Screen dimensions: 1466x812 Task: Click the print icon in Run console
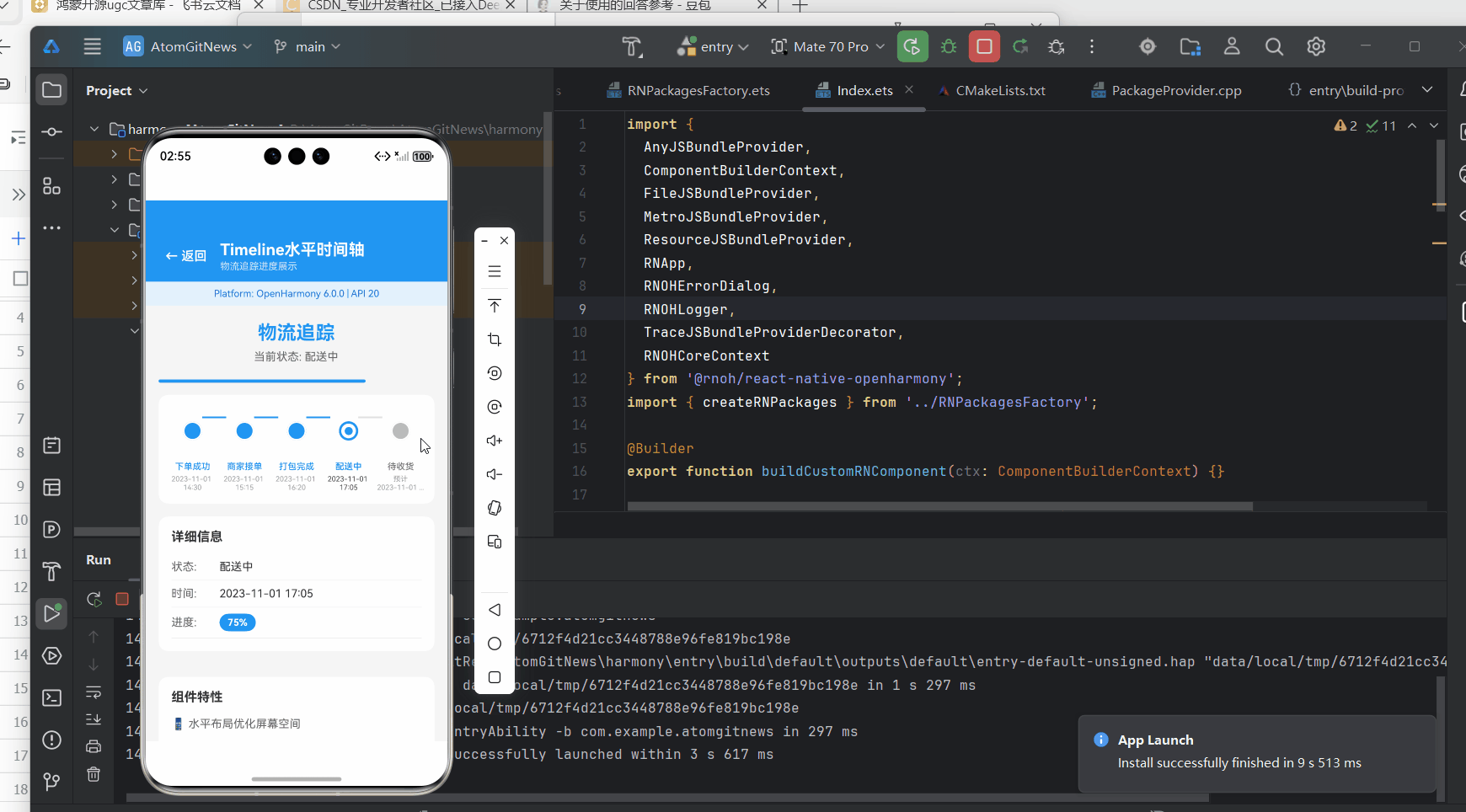point(94,746)
